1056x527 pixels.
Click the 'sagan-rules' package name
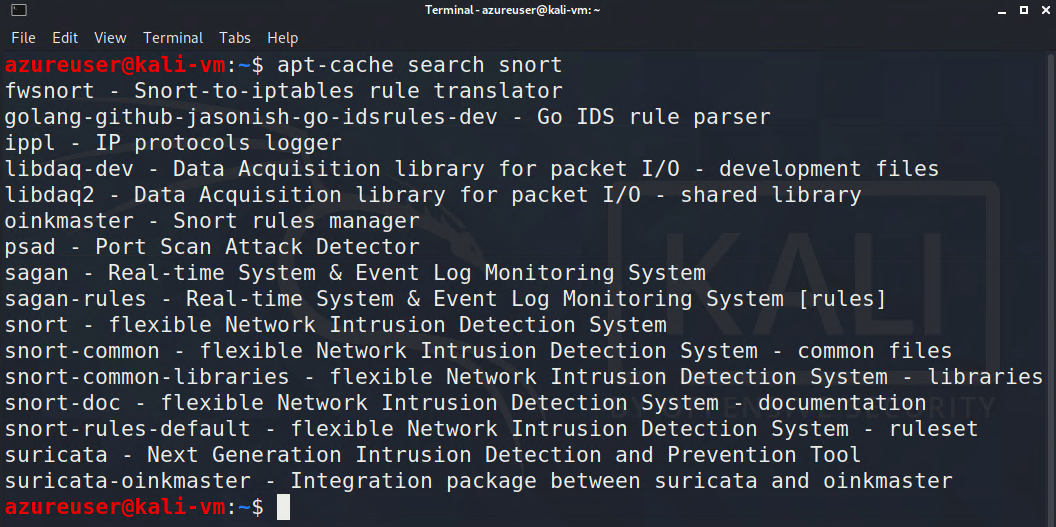click(x=76, y=299)
